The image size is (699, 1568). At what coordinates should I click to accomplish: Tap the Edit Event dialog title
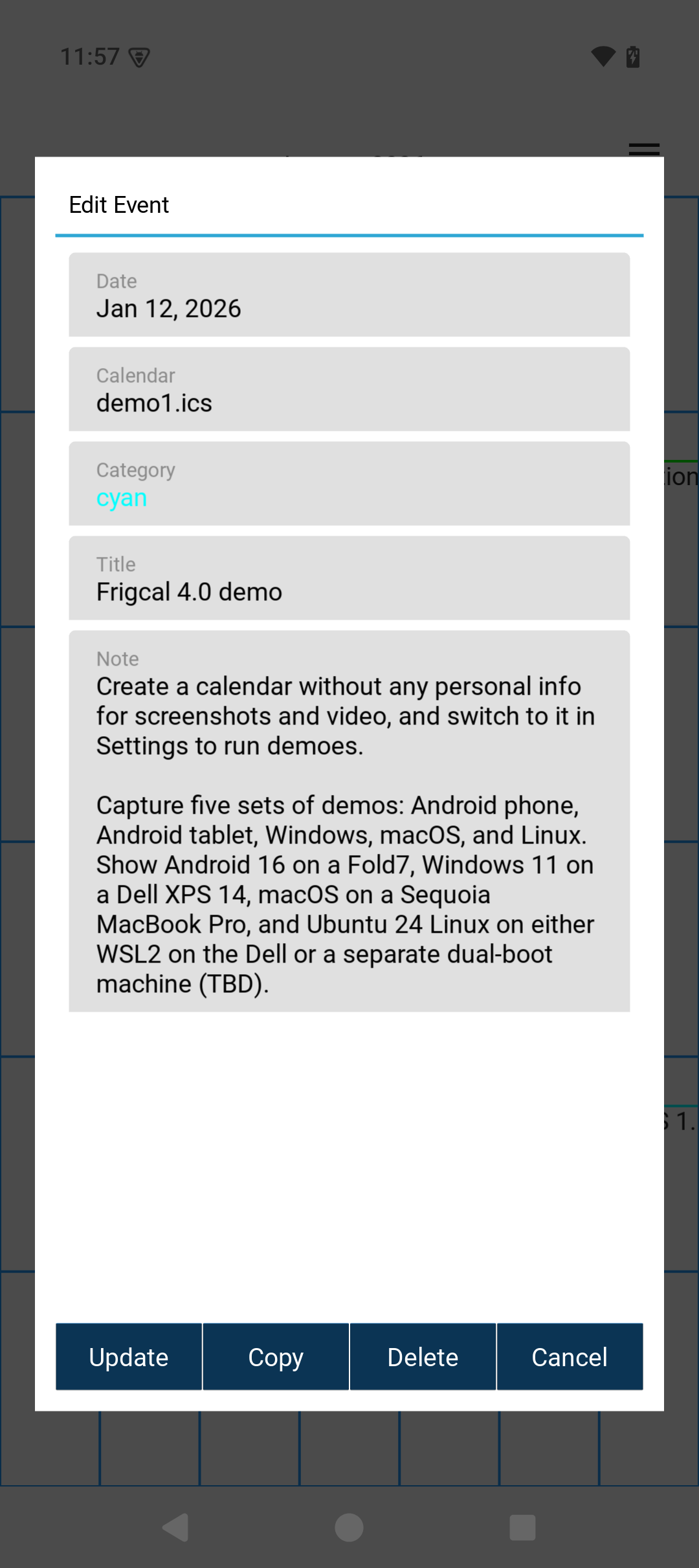tap(119, 205)
